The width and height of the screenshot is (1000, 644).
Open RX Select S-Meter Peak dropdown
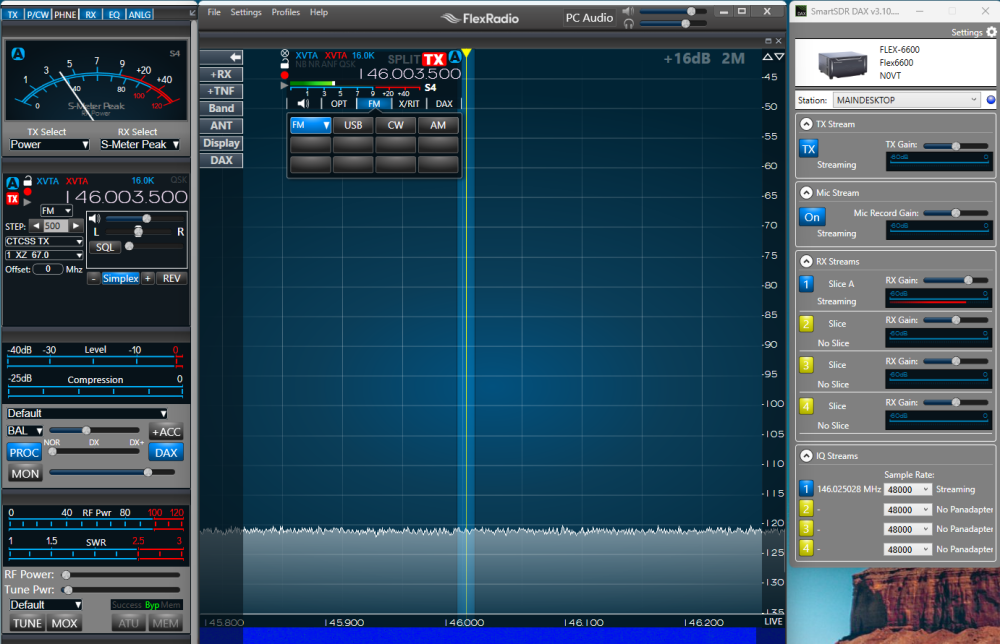140,145
